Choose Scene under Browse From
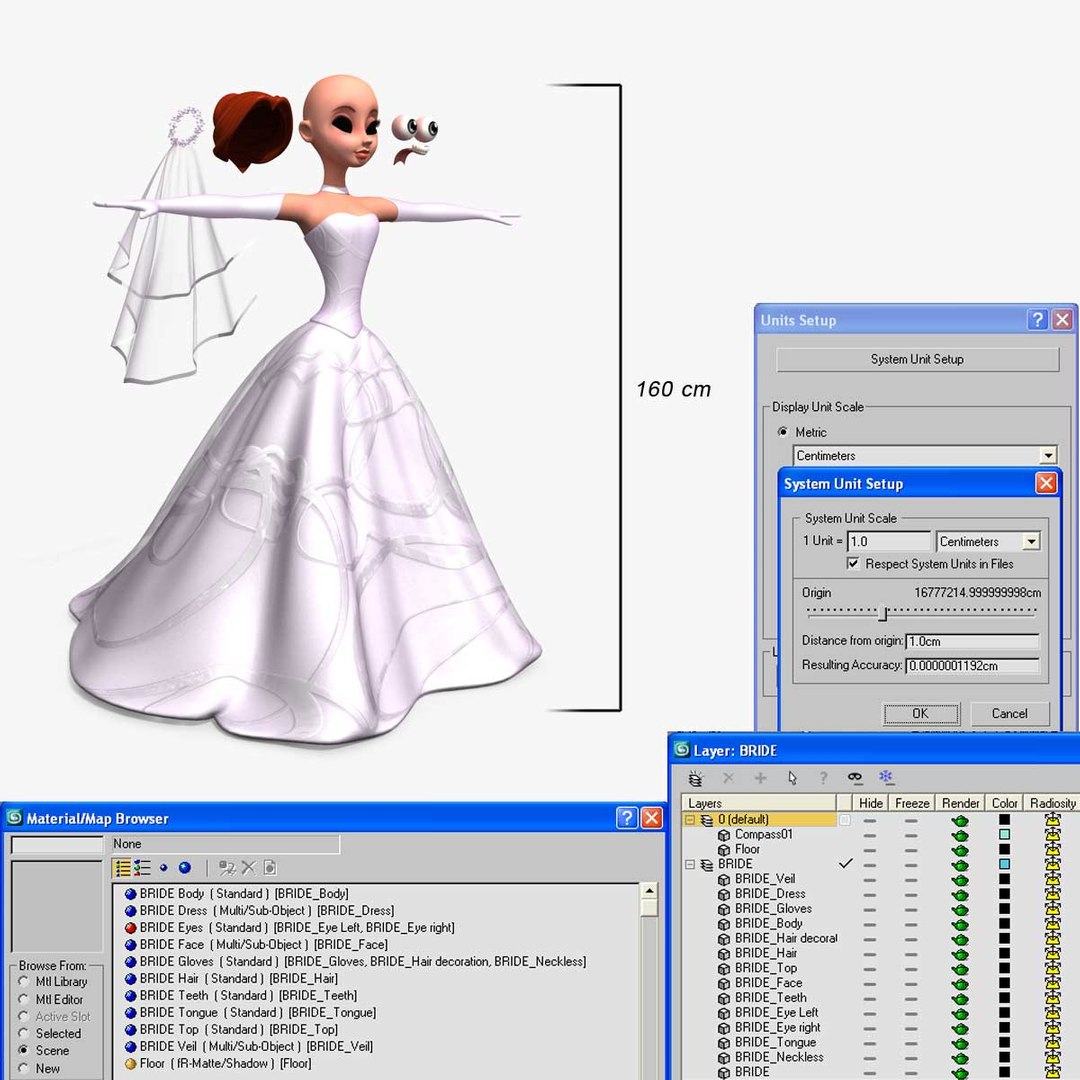The height and width of the screenshot is (1080, 1080). point(25,1050)
